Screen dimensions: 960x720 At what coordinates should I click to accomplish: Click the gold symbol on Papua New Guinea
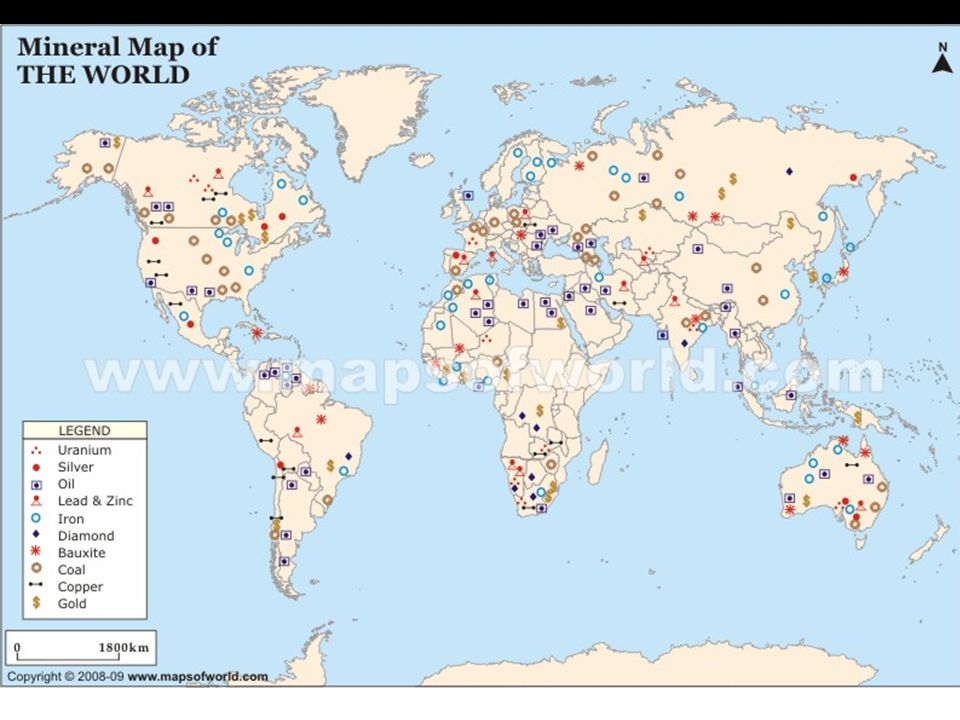click(858, 419)
